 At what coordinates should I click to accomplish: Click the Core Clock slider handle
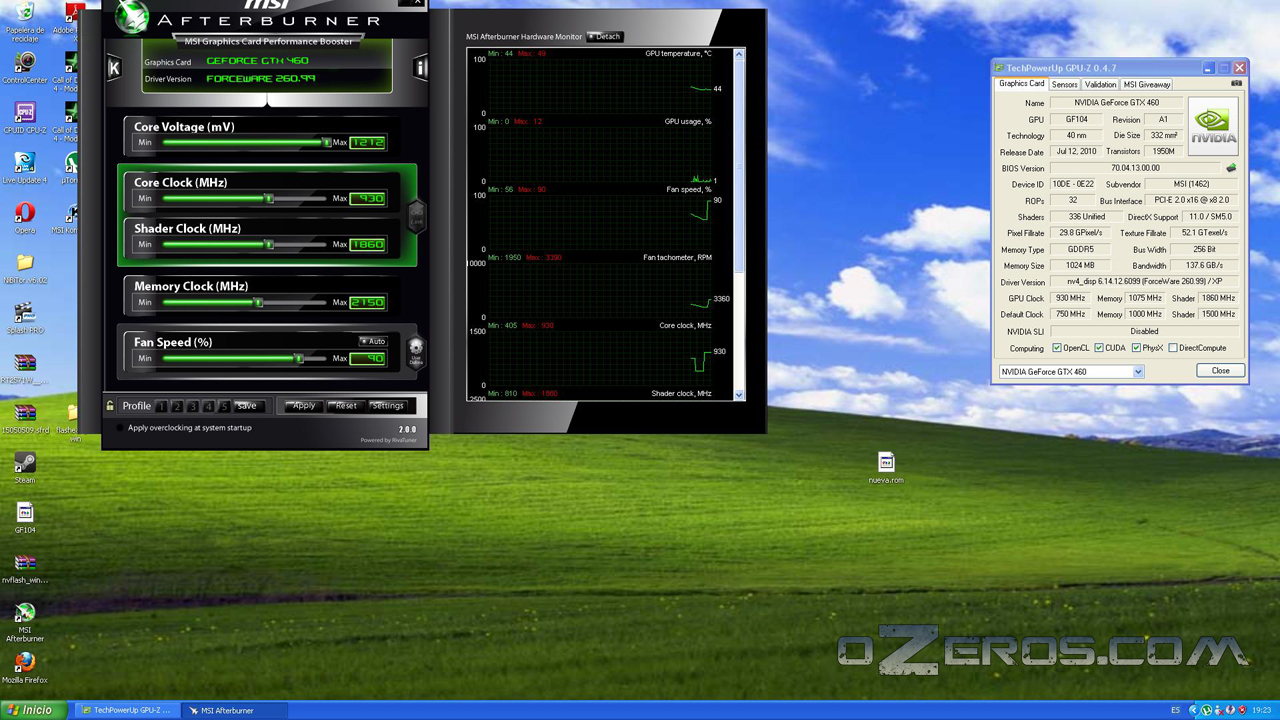268,198
